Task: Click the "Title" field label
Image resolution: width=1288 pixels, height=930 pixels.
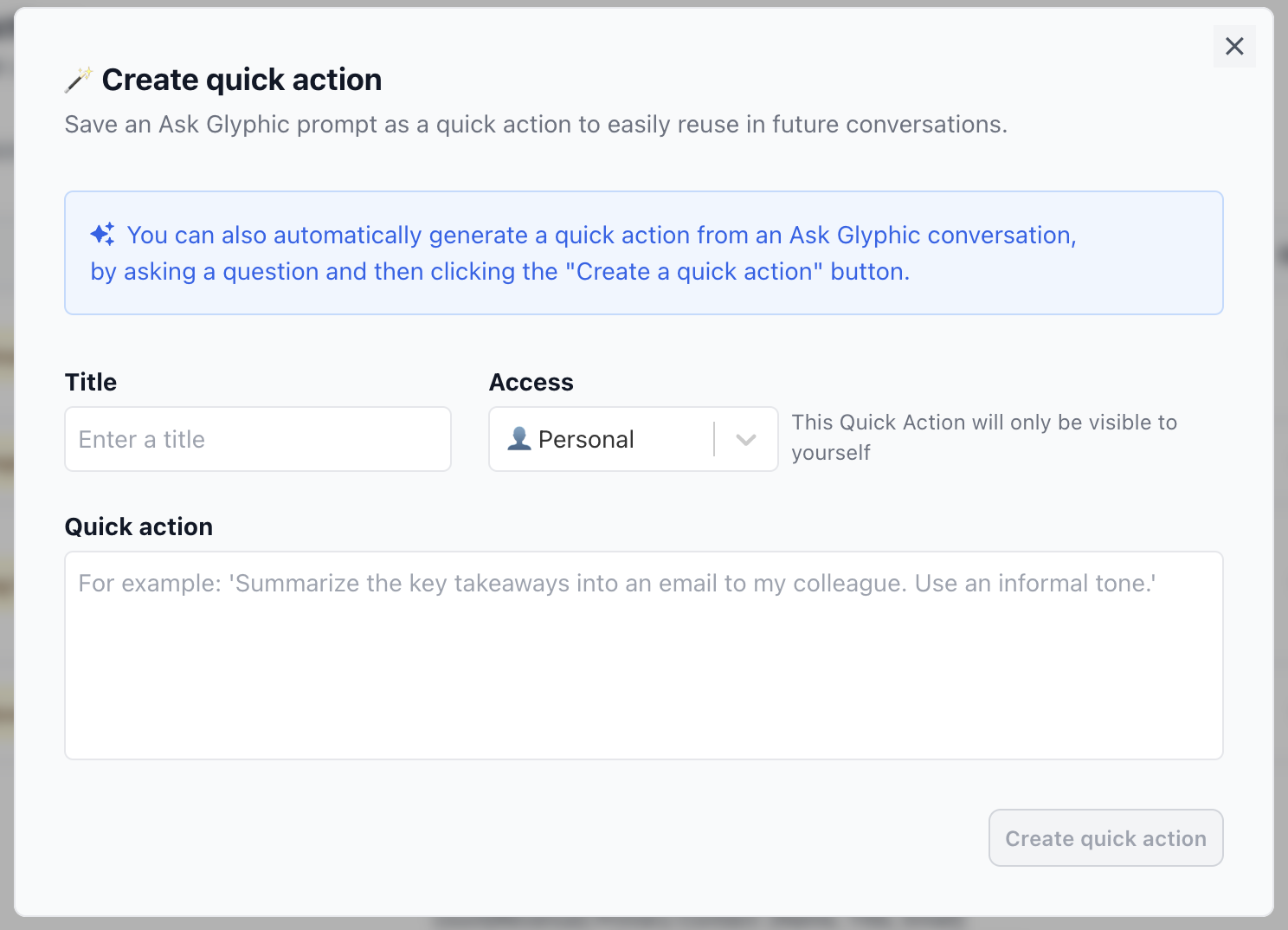Action: point(91,382)
